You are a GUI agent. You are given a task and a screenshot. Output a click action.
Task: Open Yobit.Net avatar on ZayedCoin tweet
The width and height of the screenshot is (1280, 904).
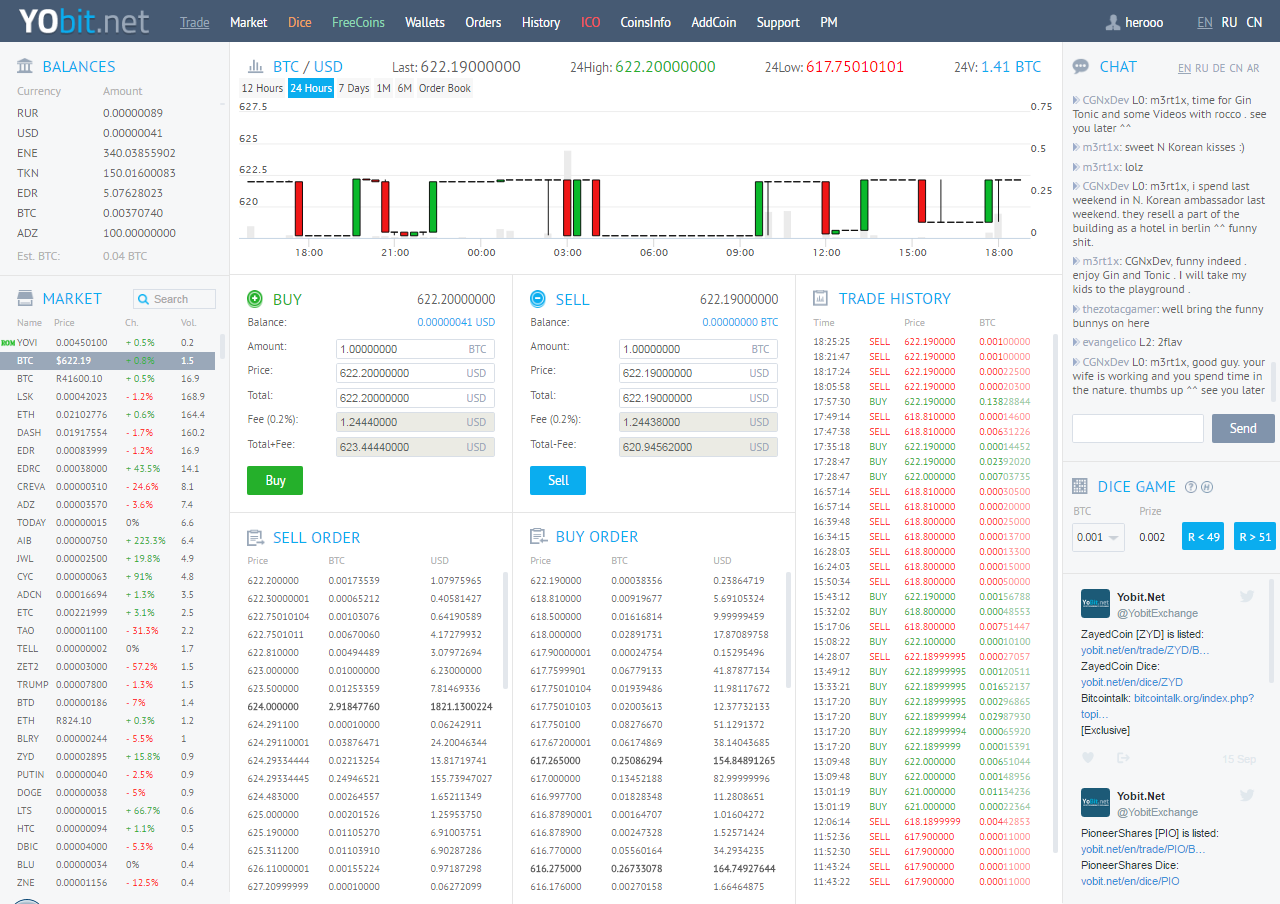point(1095,603)
